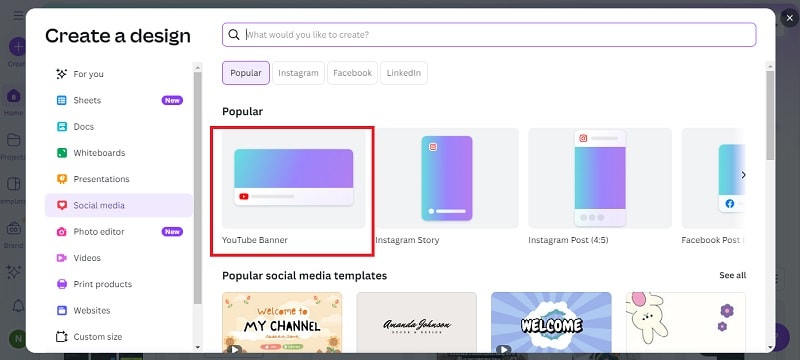Screen dimensions: 800x360
Task: Open the bunny and flowers template
Action: [686, 322]
